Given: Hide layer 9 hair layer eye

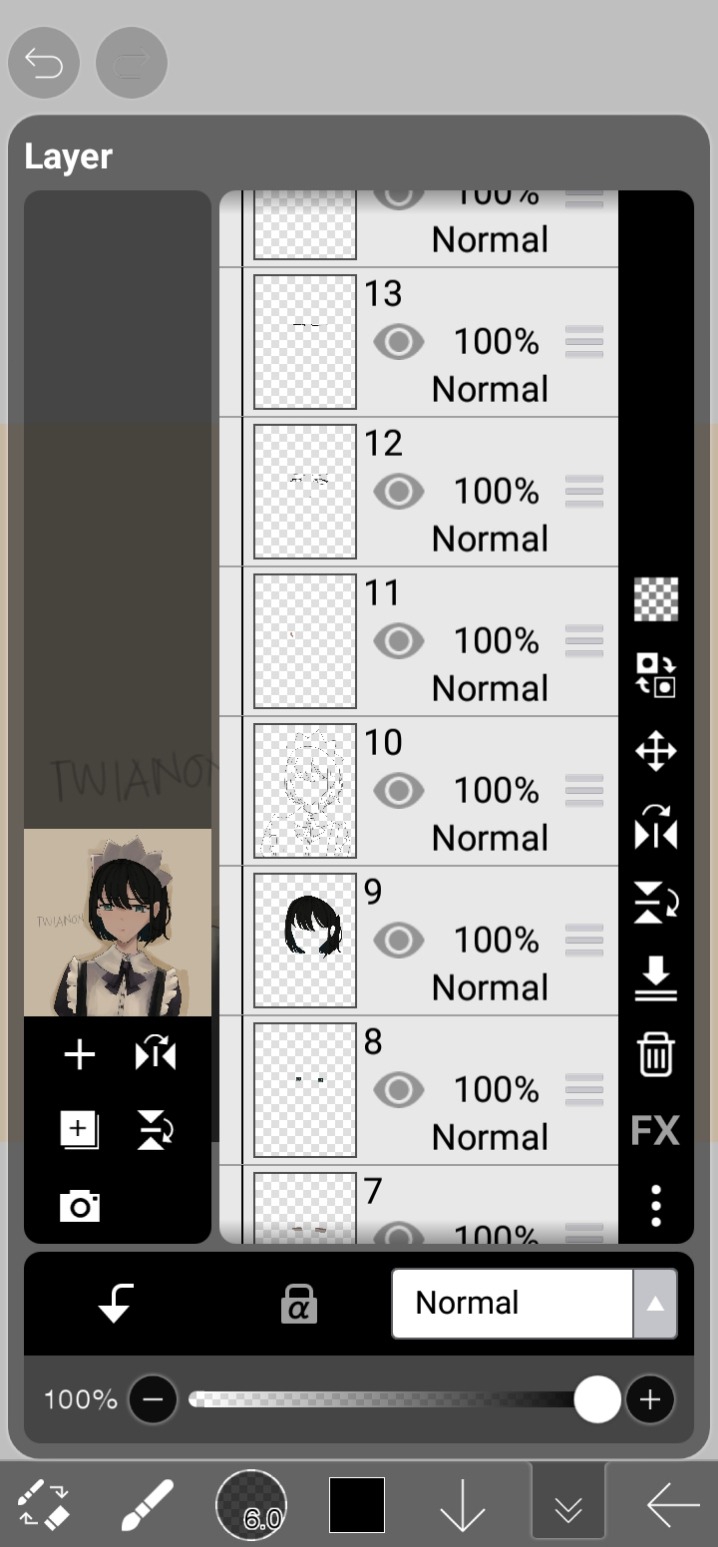Looking at the screenshot, I should click(399, 941).
